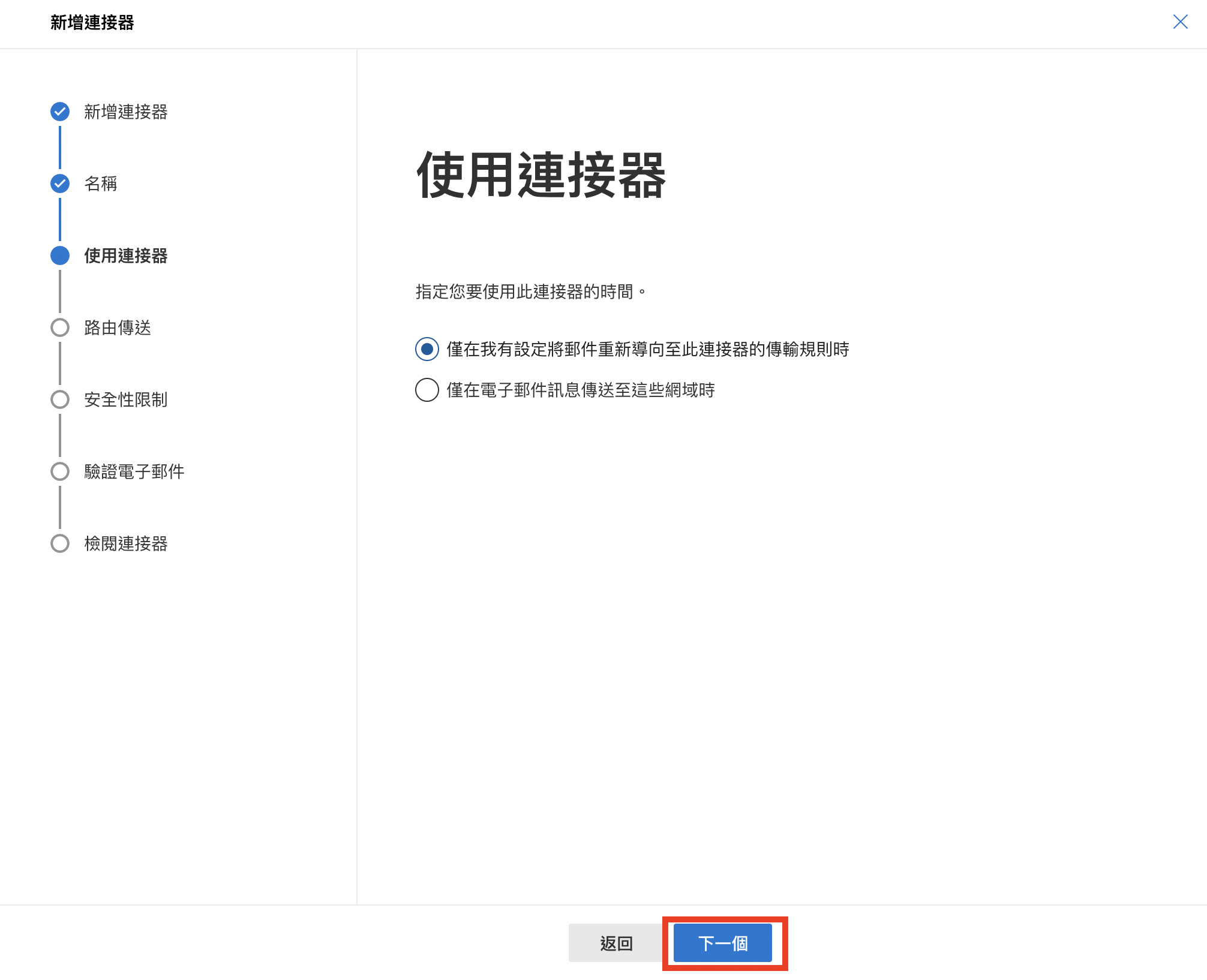Click the description 指定您要使用此連接器的時間

pos(531,292)
